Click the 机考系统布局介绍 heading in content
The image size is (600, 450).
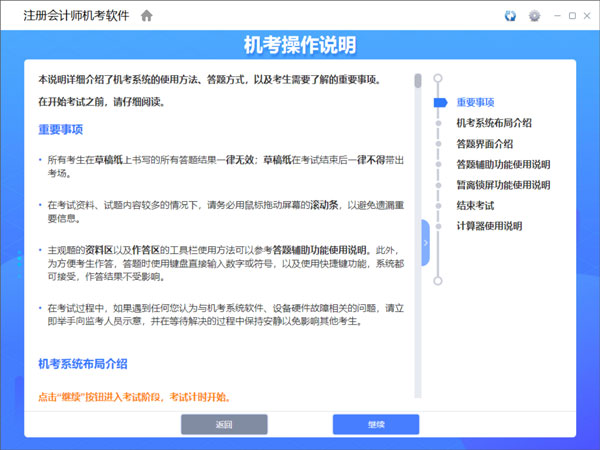pos(83,364)
